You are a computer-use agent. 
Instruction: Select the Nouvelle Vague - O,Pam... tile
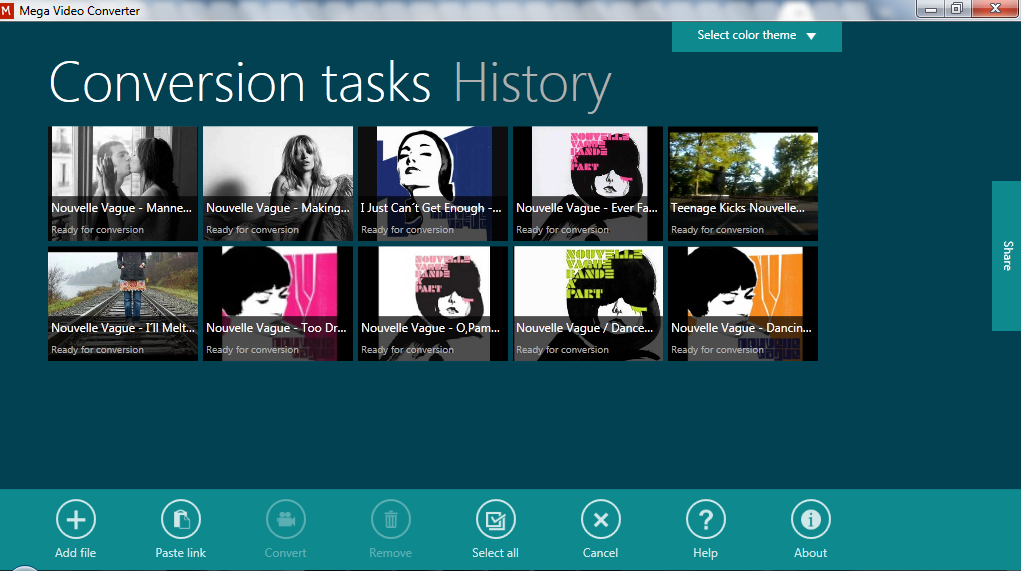pos(433,303)
